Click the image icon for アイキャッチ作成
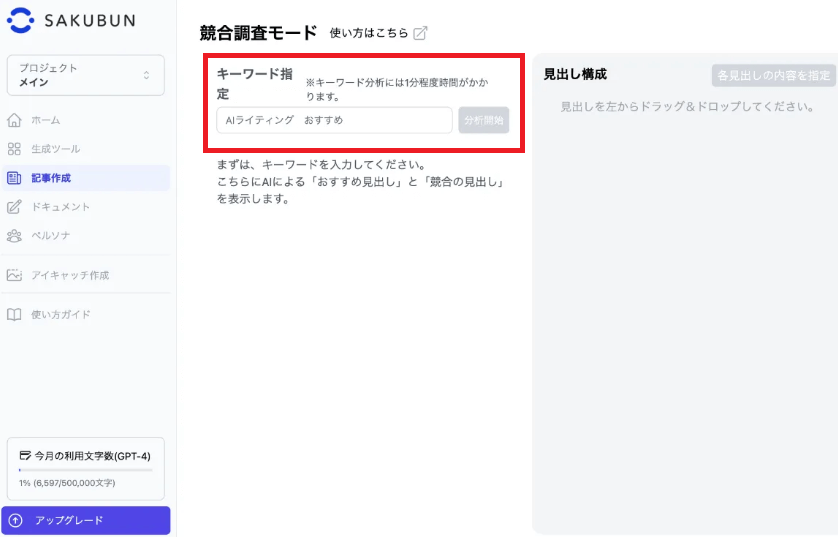Image resolution: width=838 pixels, height=537 pixels. pos(14,275)
